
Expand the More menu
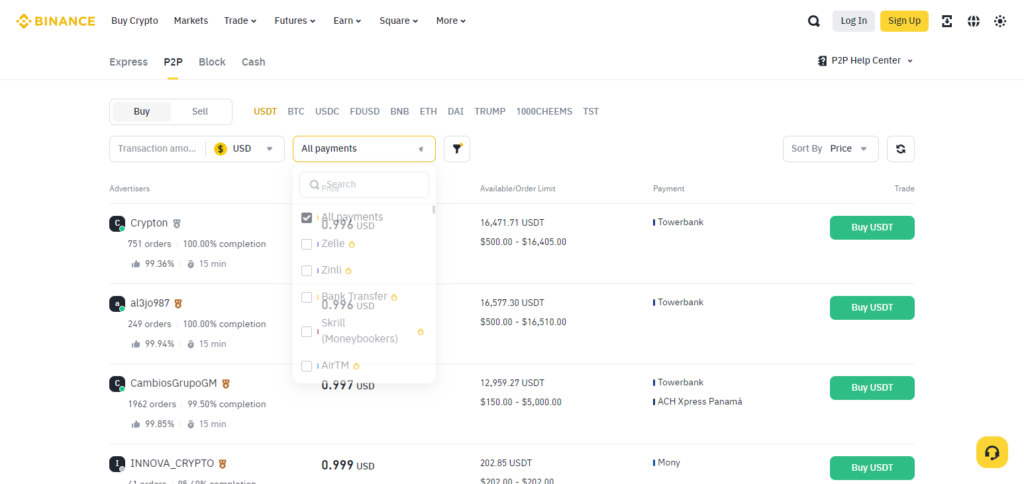(x=451, y=21)
